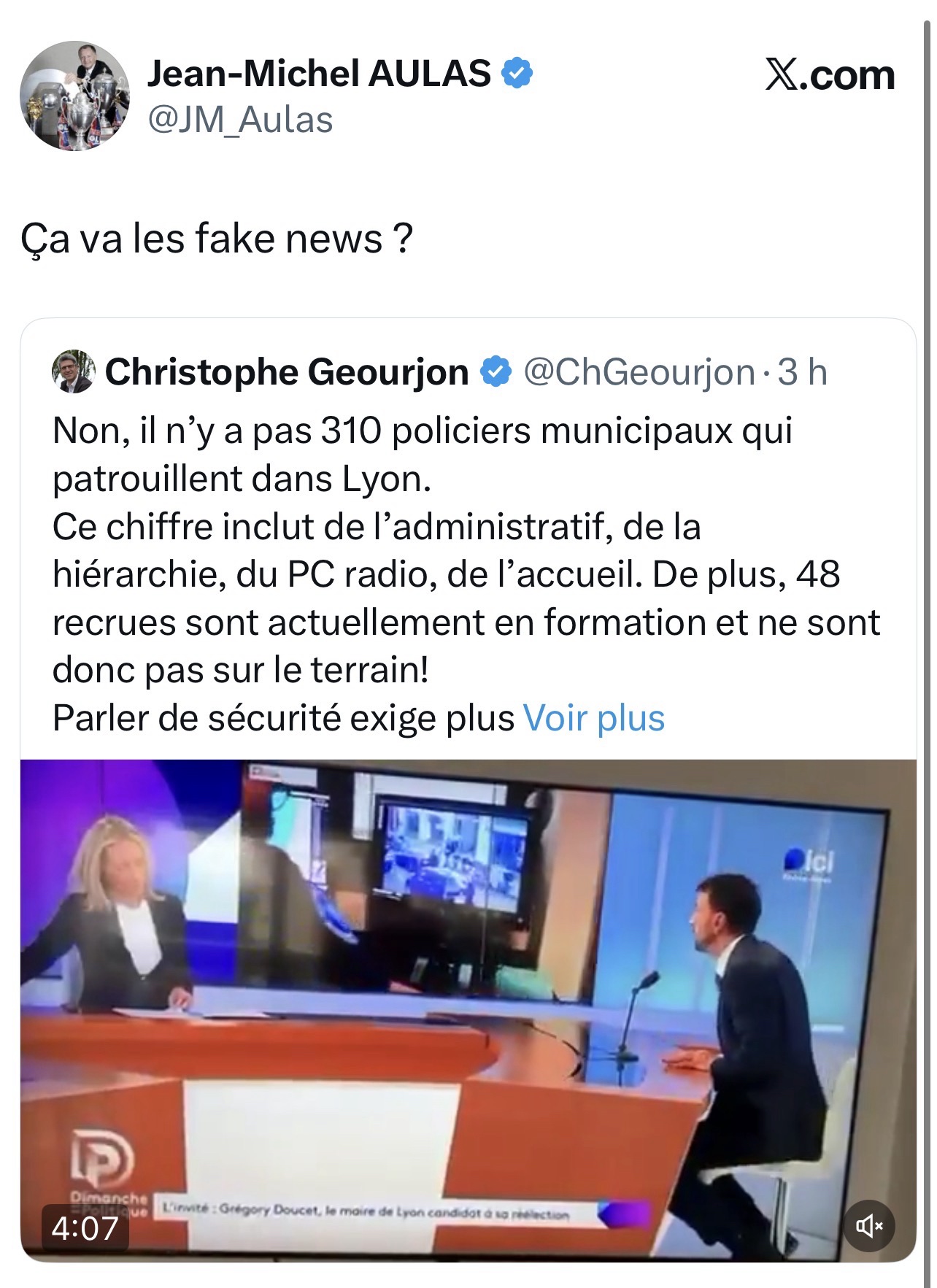Expand quoted tweet with "Voir plus"

click(x=594, y=718)
